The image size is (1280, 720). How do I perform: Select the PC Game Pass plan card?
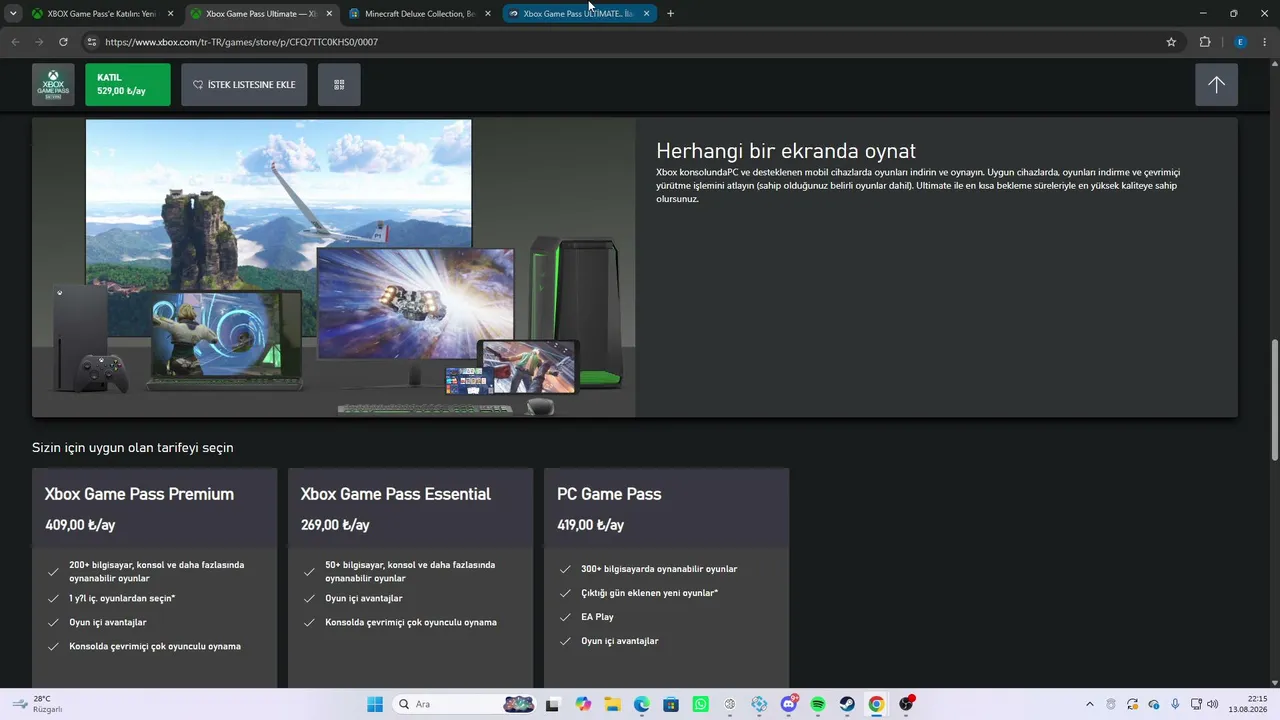pyautogui.click(x=667, y=578)
